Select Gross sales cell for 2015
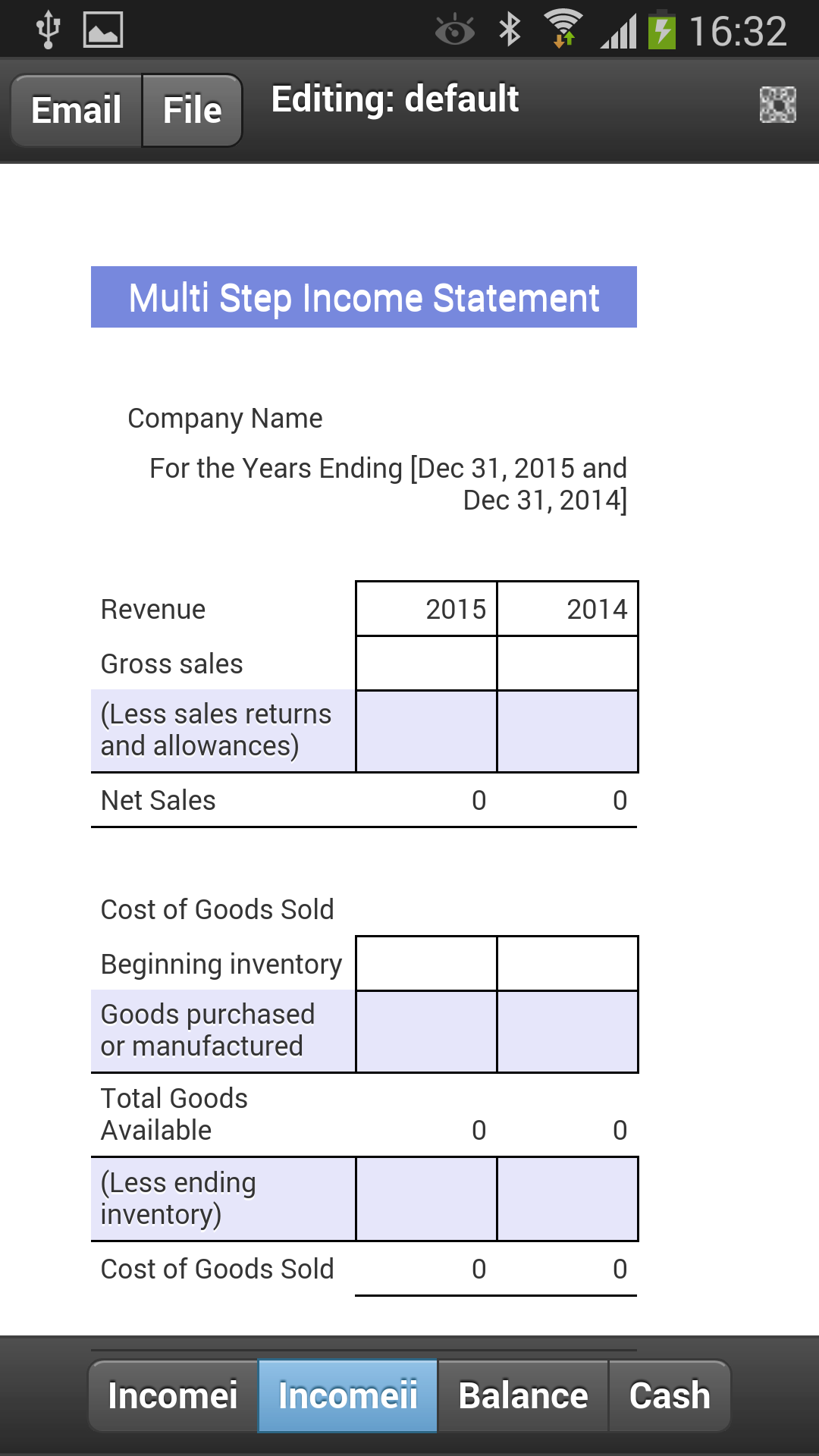This screenshot has width=819, height=1456. tap(426, 664)
